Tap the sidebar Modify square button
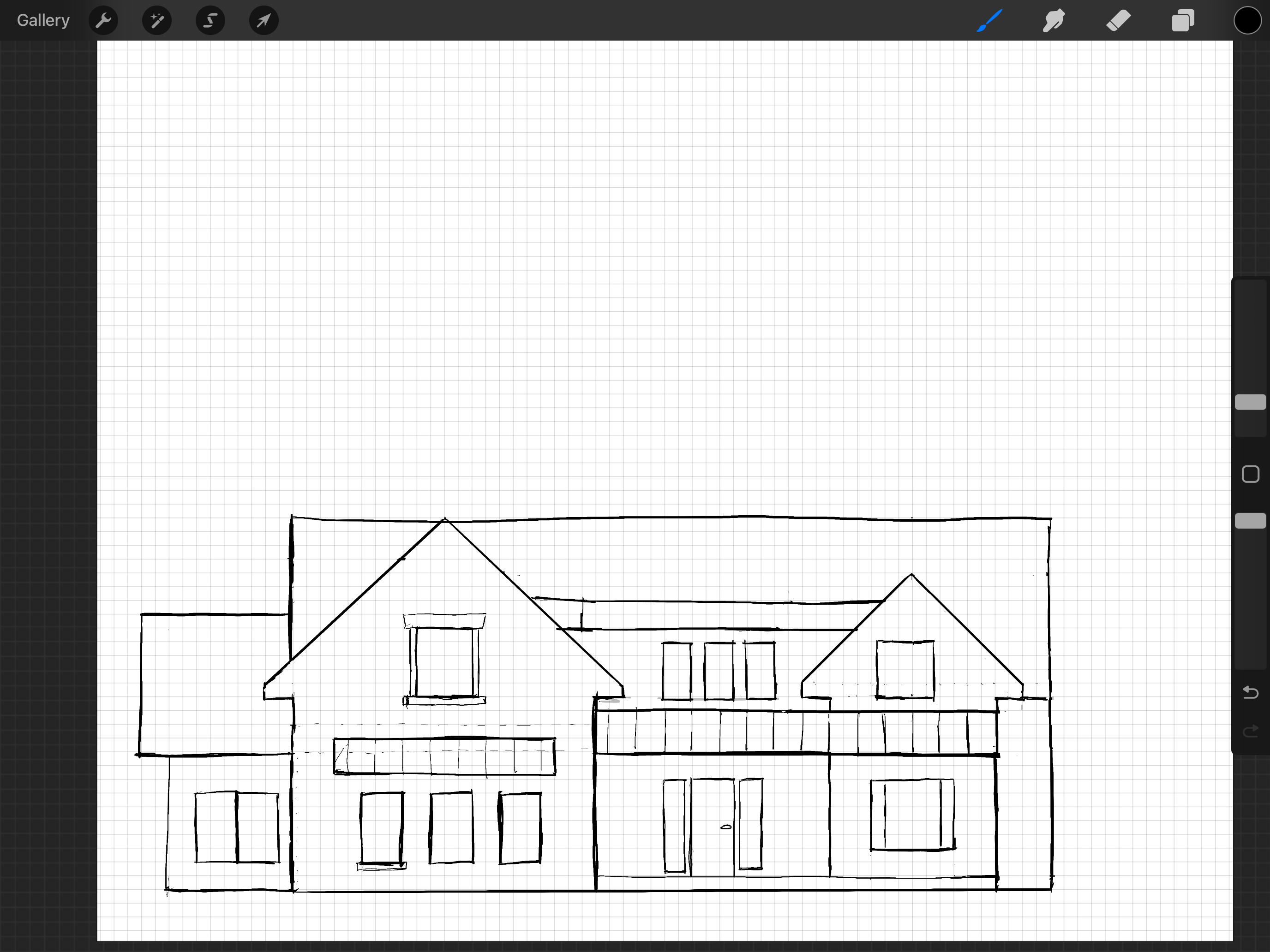 pos(1251,475)
